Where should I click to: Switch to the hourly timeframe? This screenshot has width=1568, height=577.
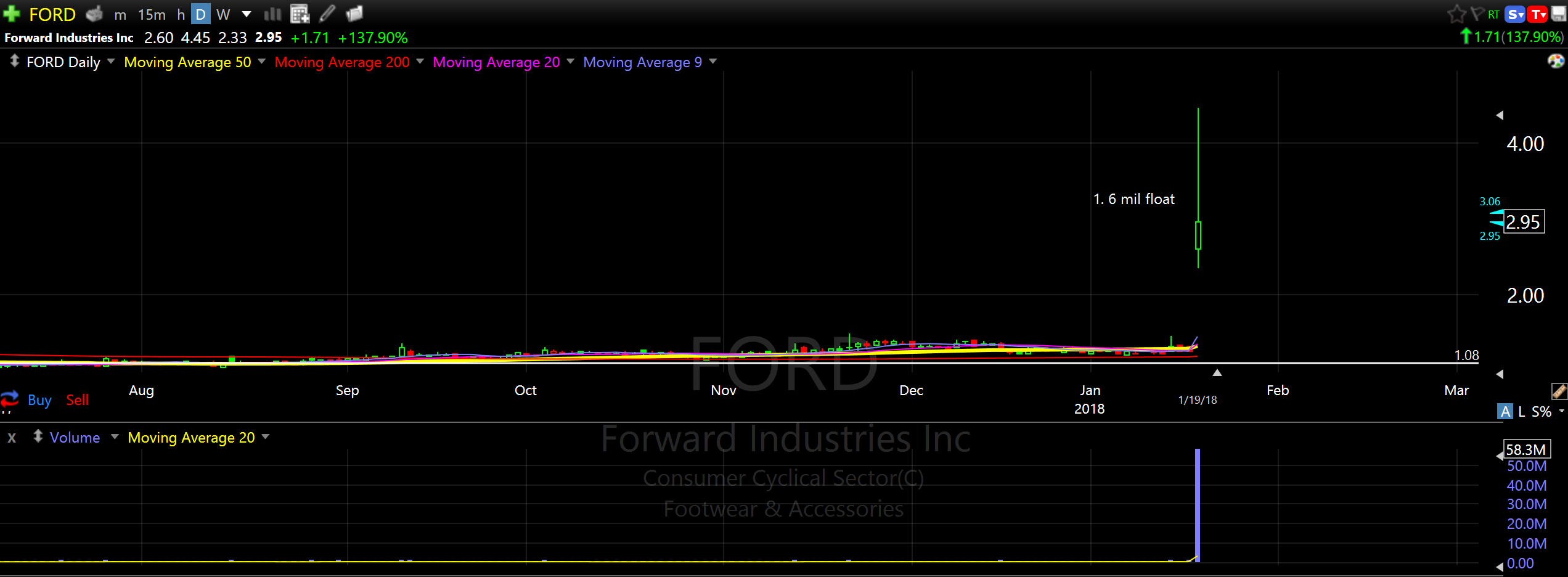tap(181, 15)
